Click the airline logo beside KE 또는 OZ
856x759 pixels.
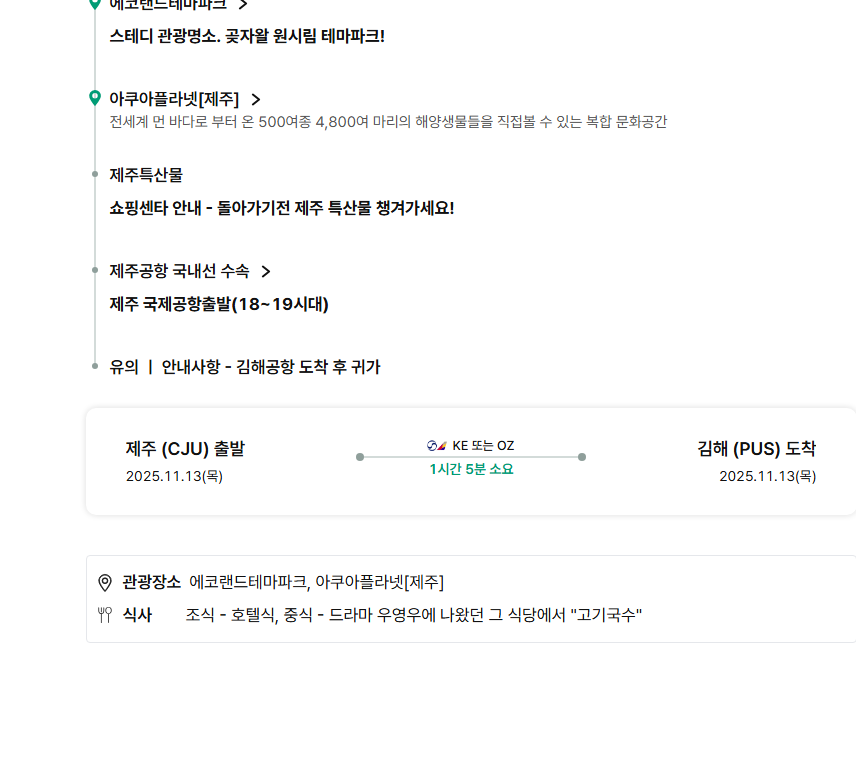click(437, 446)
